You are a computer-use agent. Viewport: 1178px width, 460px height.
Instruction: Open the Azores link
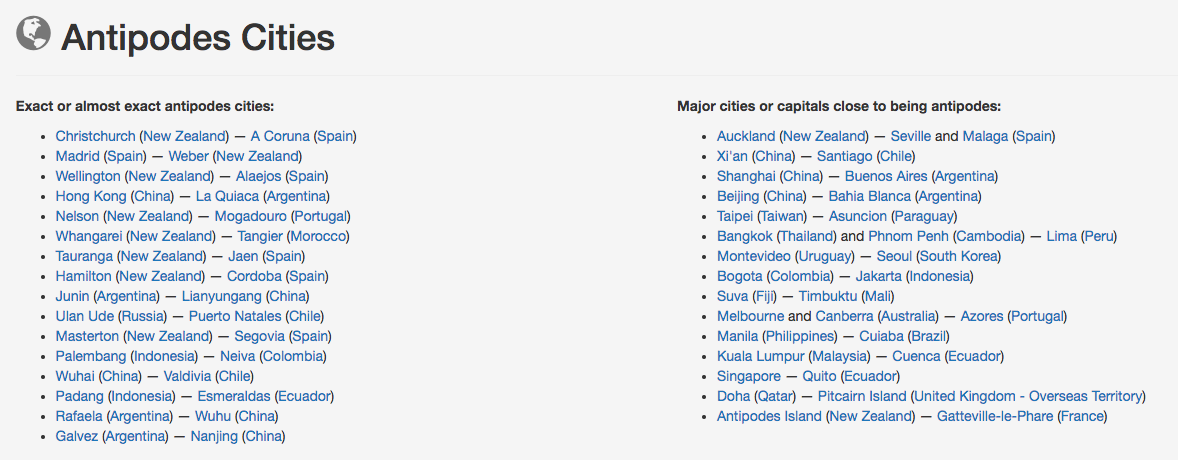[x=981, y=316]
